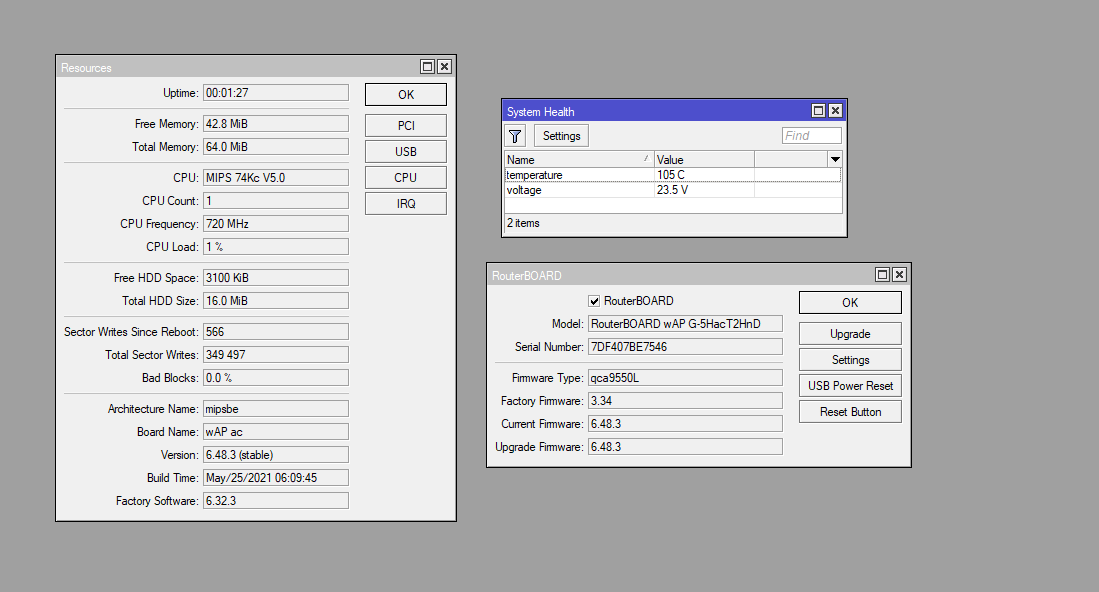The image size is (1099, 592).
Task: Click the CPU Frequency field 720 MHz
Action: [x=275, y=223]
